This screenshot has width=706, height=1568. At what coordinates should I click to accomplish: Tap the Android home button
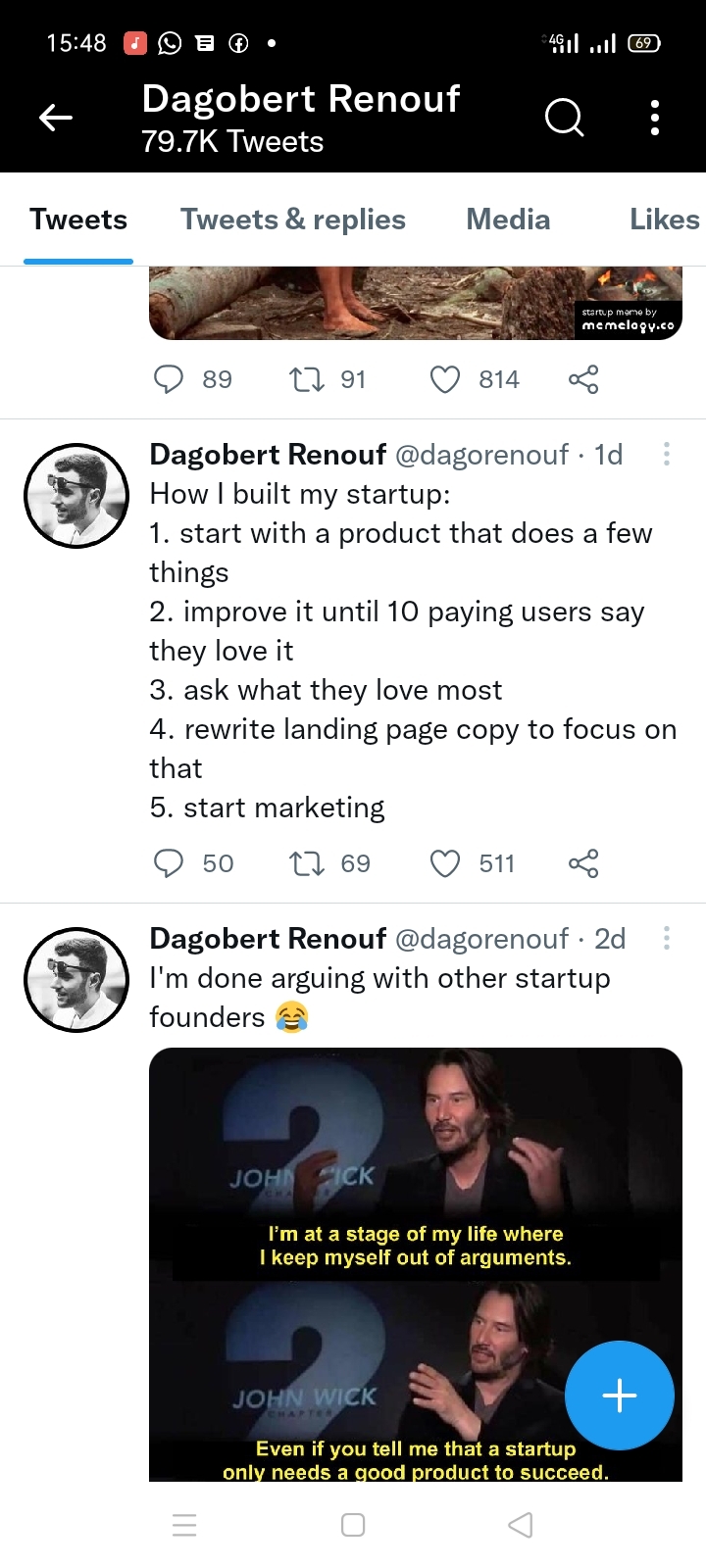click(x=352, y=1525)
